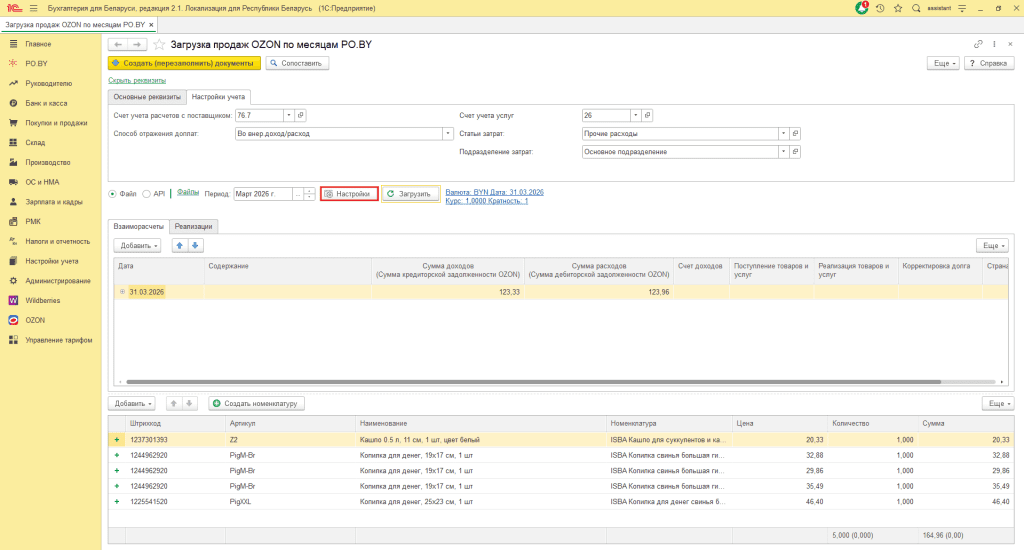
Task: Open the 1C main menu hamburger icon
Action: (33, 8)
